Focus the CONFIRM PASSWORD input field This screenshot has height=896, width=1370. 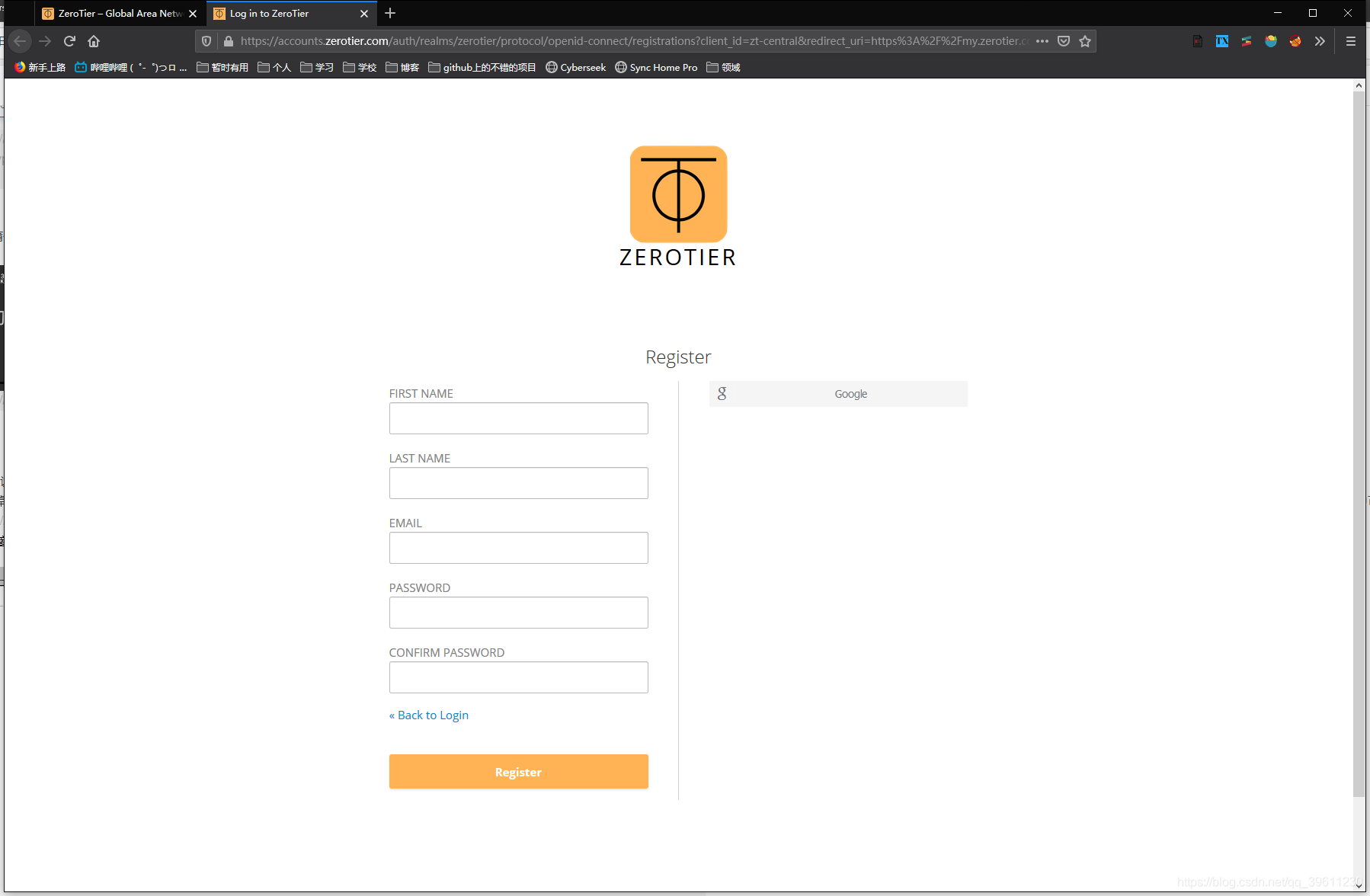point(519,677)
